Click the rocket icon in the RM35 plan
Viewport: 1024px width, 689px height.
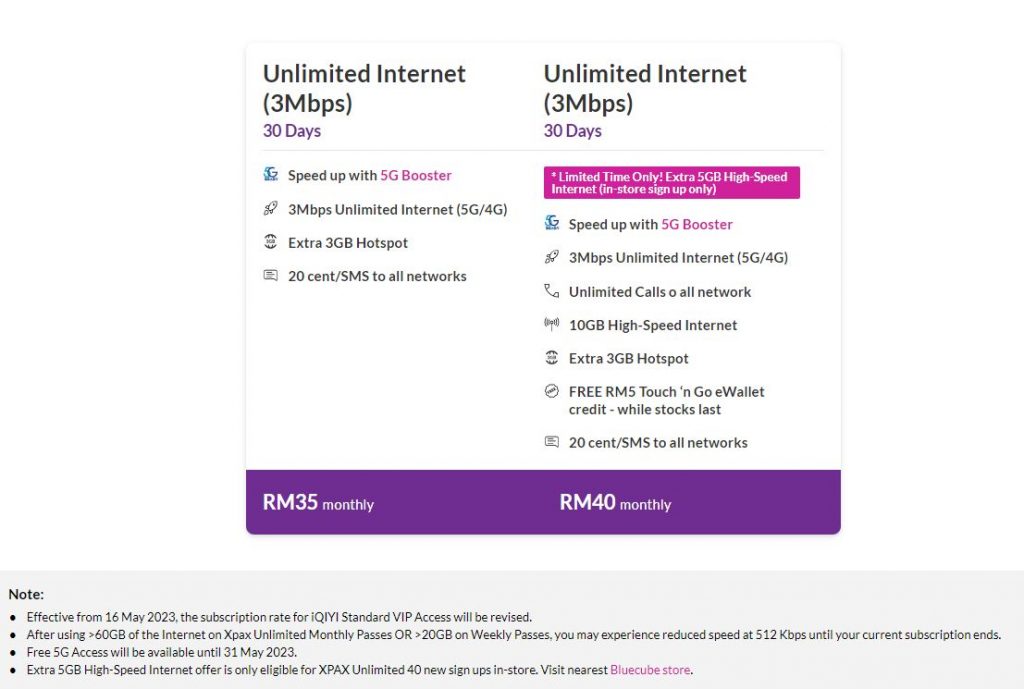point(270,209)
